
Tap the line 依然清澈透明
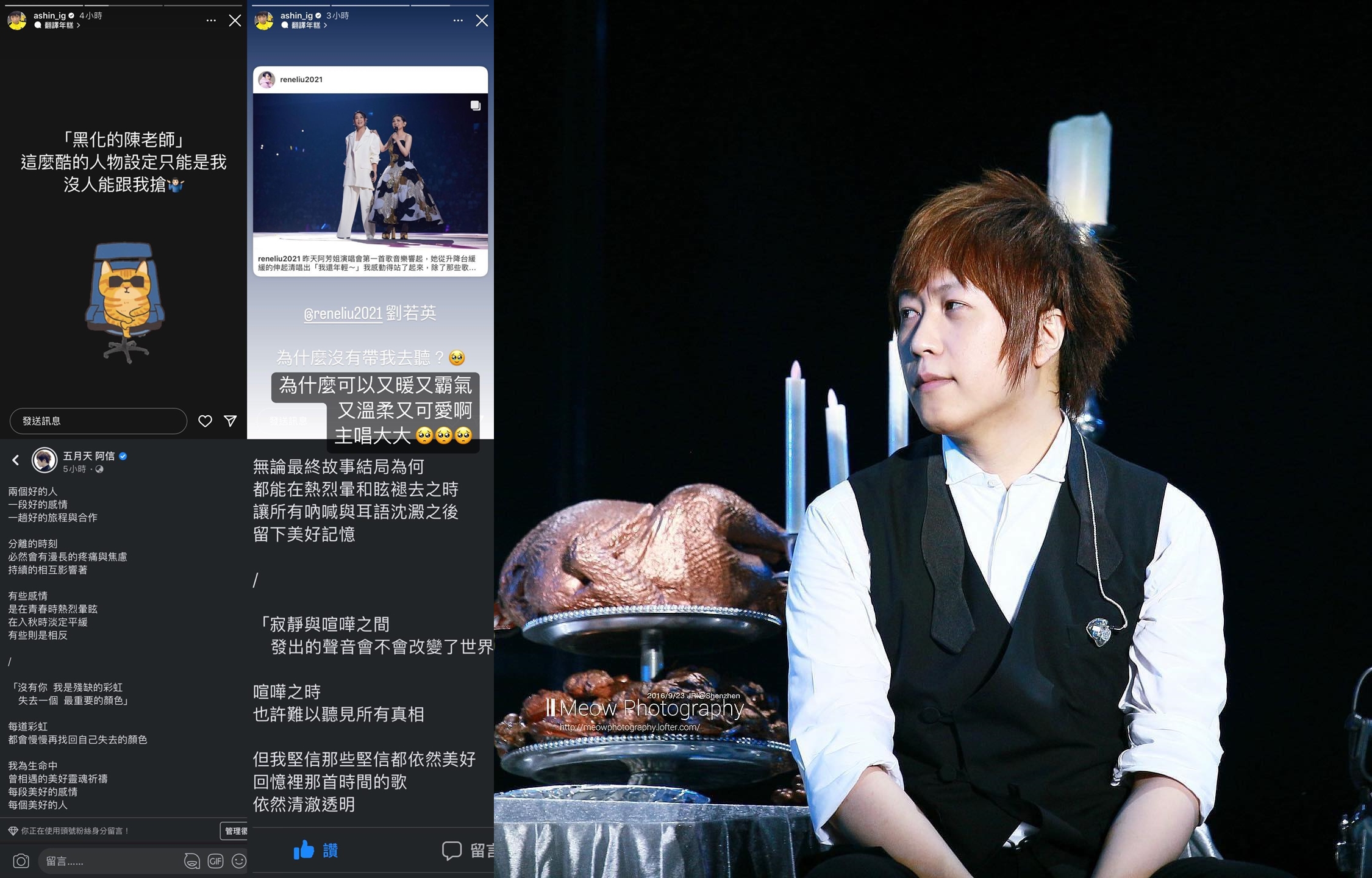tap(304, 804)
